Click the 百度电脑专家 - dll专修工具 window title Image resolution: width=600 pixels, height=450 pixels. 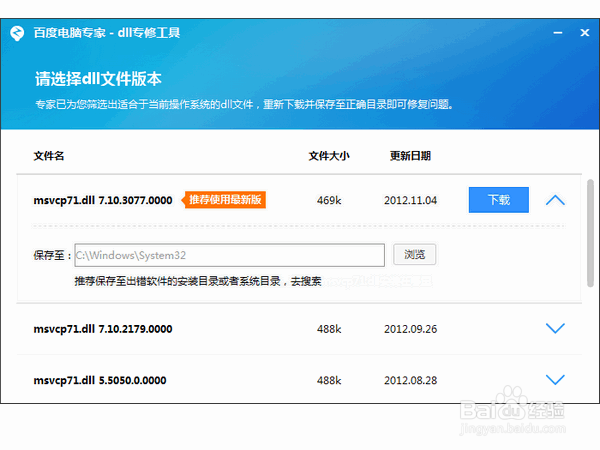tap(107, 33)
